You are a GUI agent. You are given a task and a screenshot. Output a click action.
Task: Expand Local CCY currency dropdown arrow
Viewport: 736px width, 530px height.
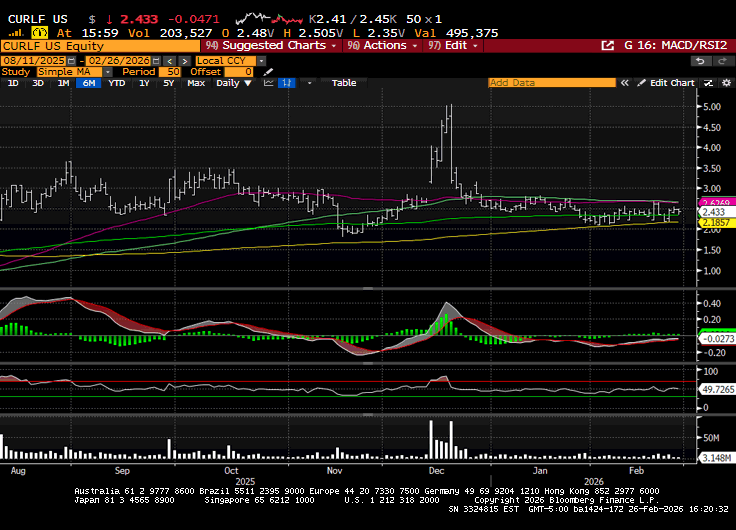point(261,61)
